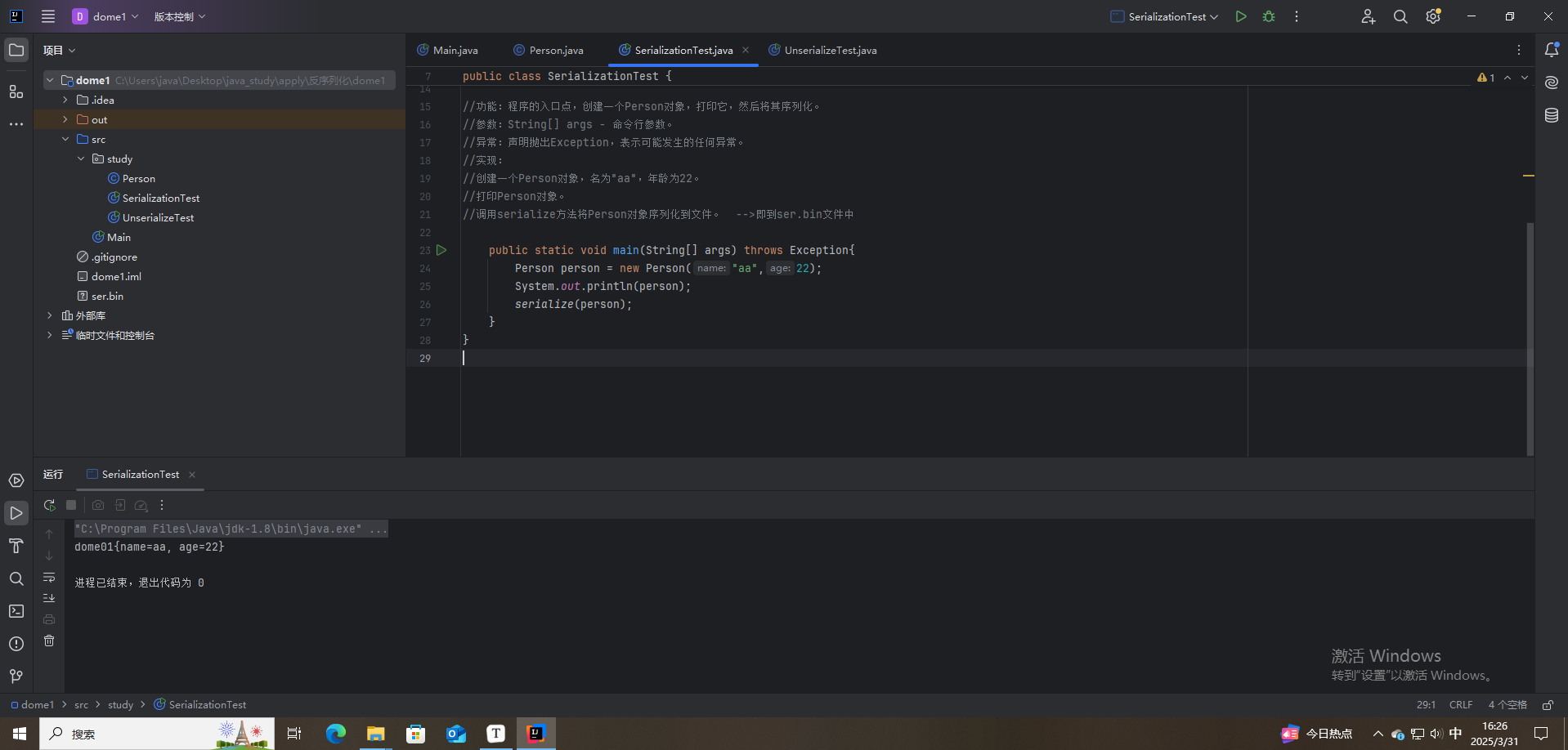Open AI Assistant spiral icon
Screen dimensions: 1568x750
(1552, 83)
